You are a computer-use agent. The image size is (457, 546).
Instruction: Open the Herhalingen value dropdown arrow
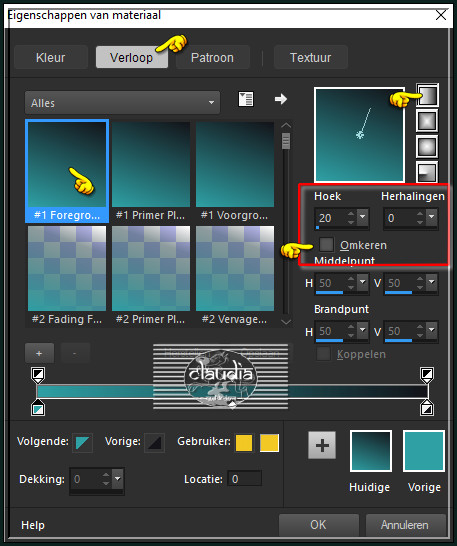(431, 217)
